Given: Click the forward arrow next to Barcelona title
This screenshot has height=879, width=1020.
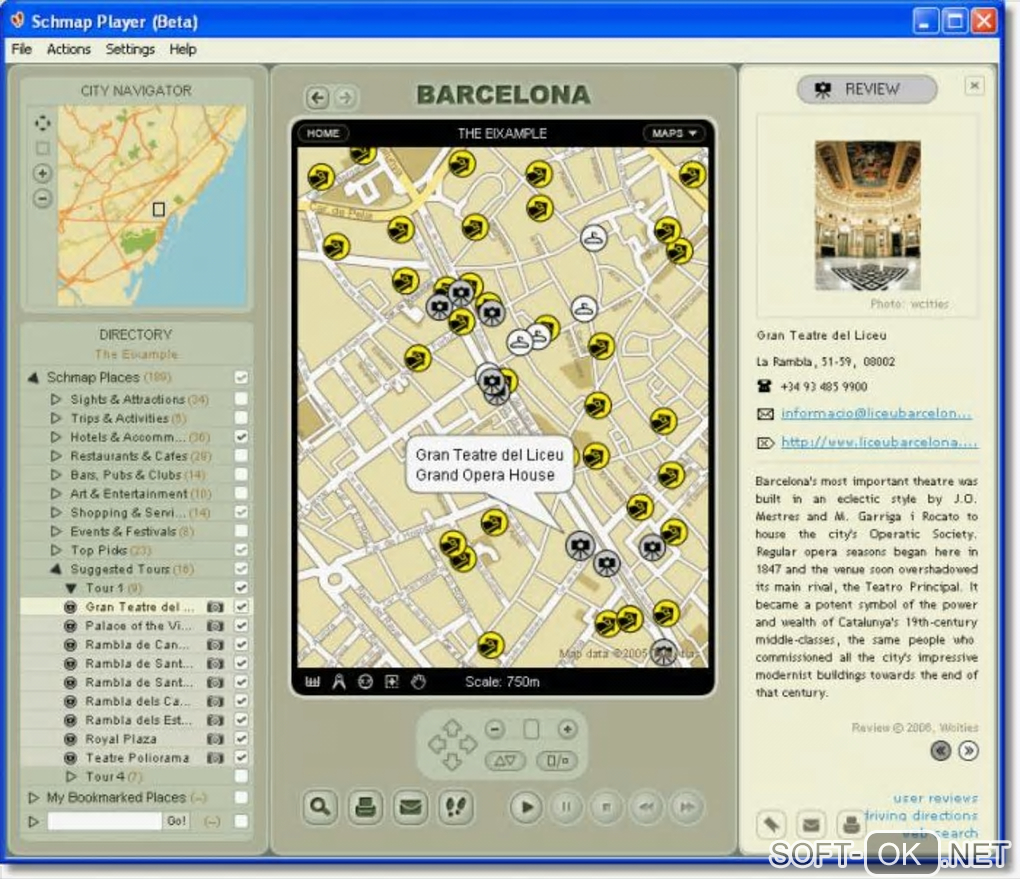Looking at the screenshot, I should 345,98.
